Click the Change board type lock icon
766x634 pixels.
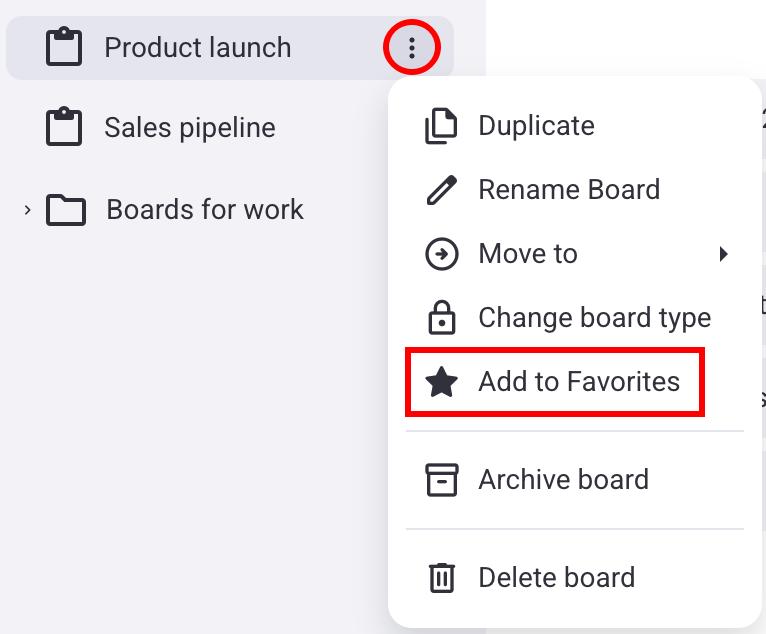coord(441,318)
